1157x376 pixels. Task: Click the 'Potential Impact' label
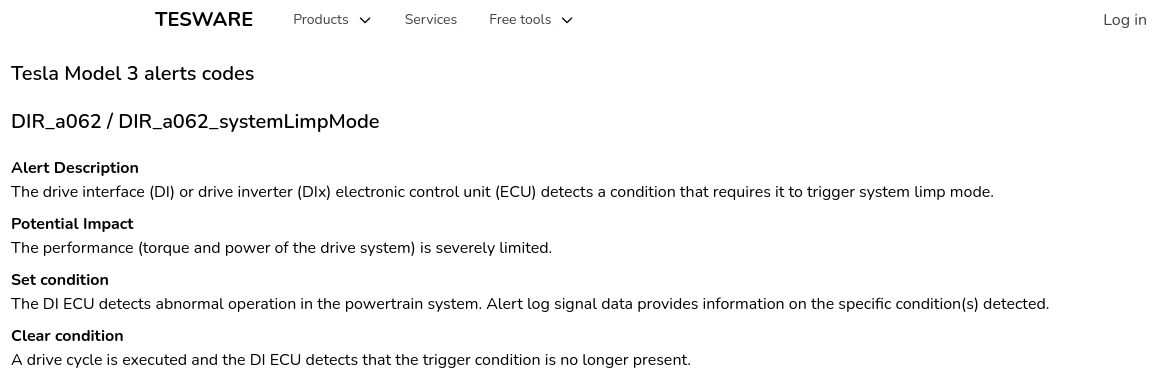[x=72, y=224]
